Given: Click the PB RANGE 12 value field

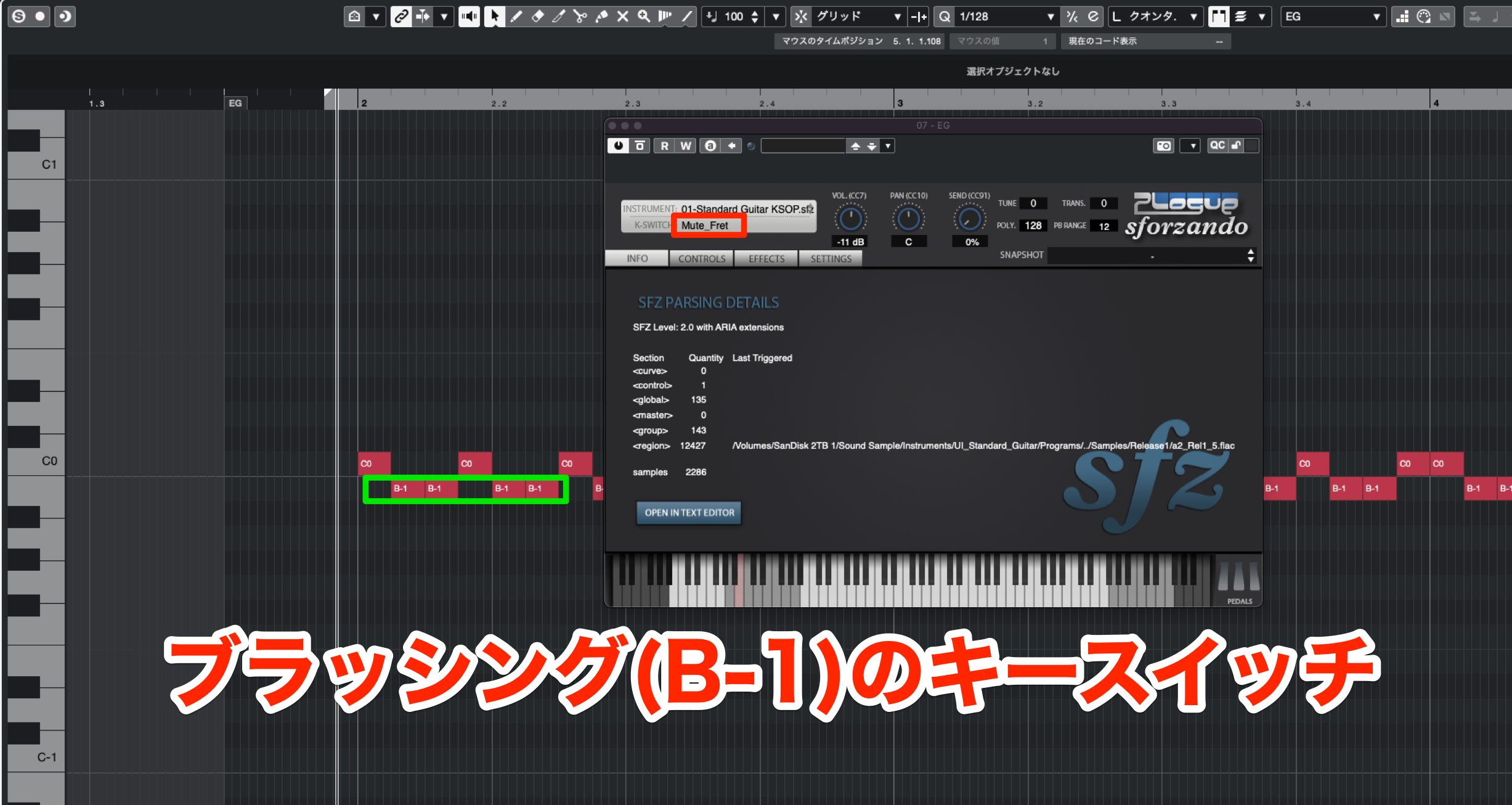Looking at the screenshot, I should click(x=1104, y=226).
